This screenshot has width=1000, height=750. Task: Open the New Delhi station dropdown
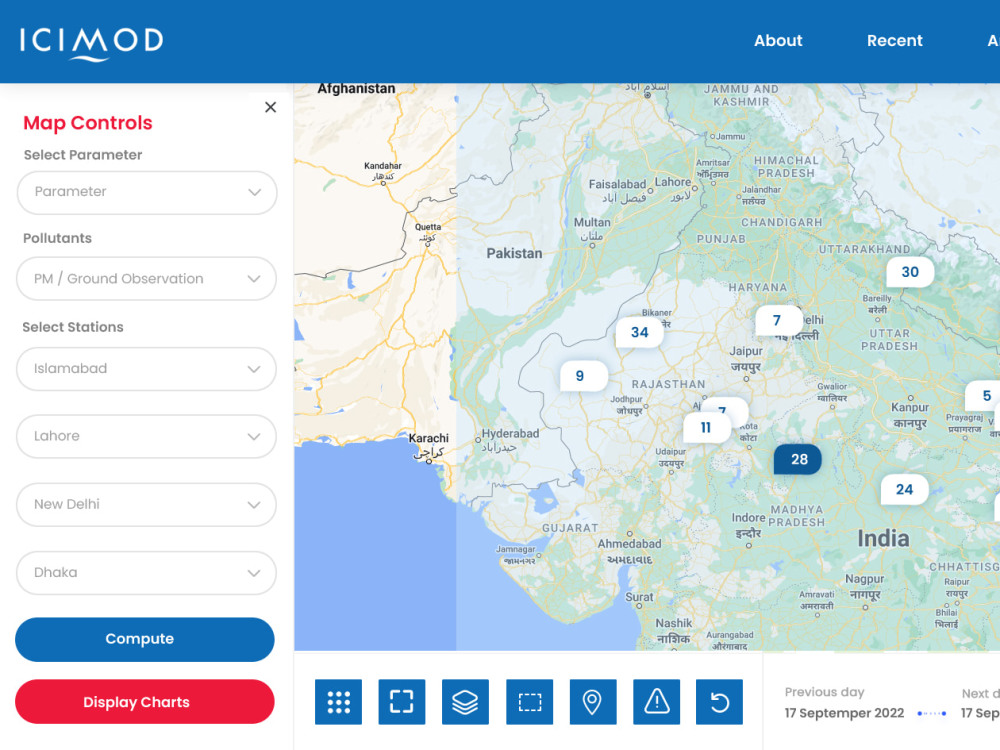[x=147, y=504]
